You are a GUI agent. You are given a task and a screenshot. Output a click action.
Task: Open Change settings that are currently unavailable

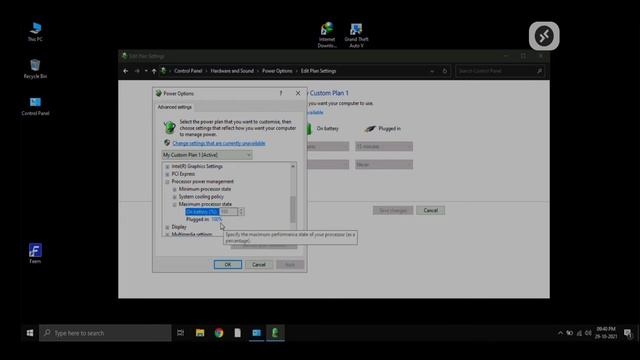pos(219,143)
